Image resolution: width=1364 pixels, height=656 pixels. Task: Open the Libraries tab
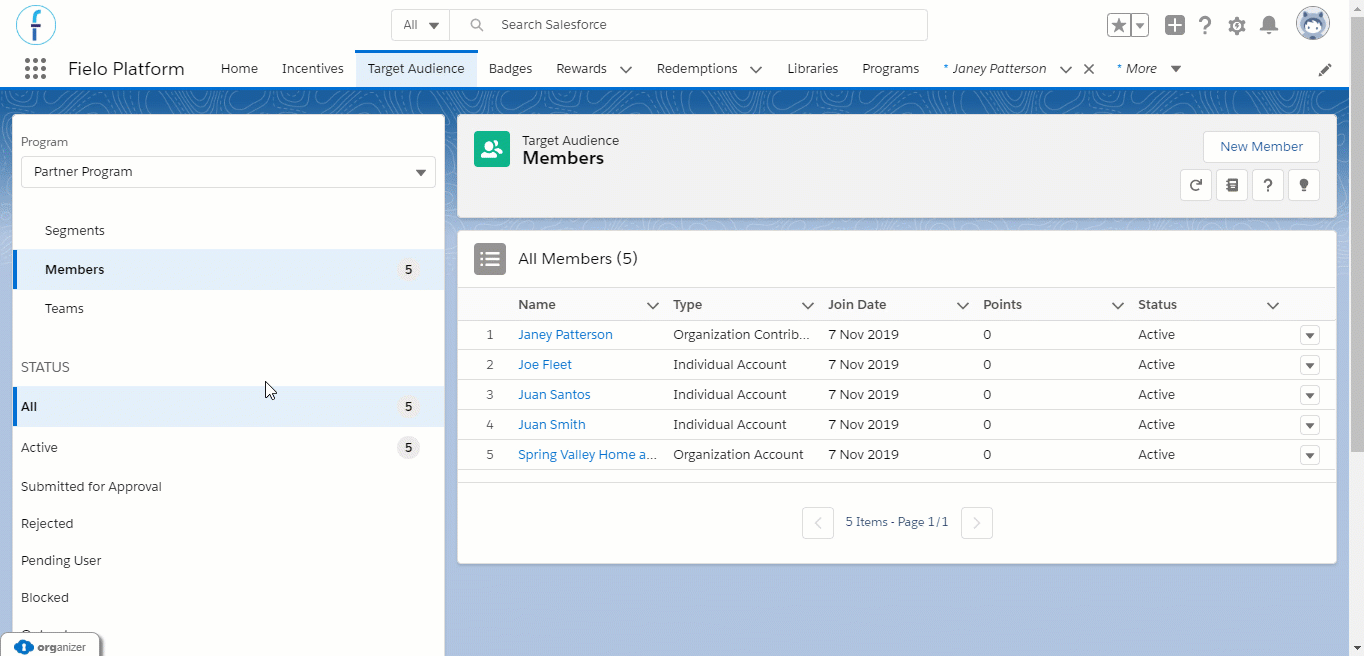pyautogui.click(x=812, y=69)
